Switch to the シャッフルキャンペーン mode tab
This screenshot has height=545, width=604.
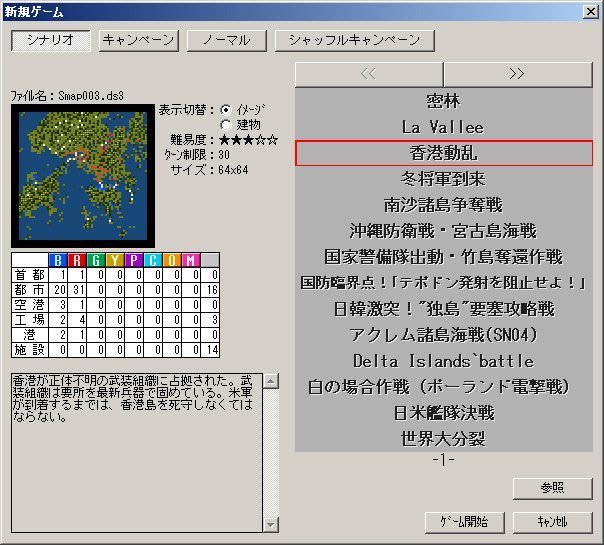click(355, 40)
